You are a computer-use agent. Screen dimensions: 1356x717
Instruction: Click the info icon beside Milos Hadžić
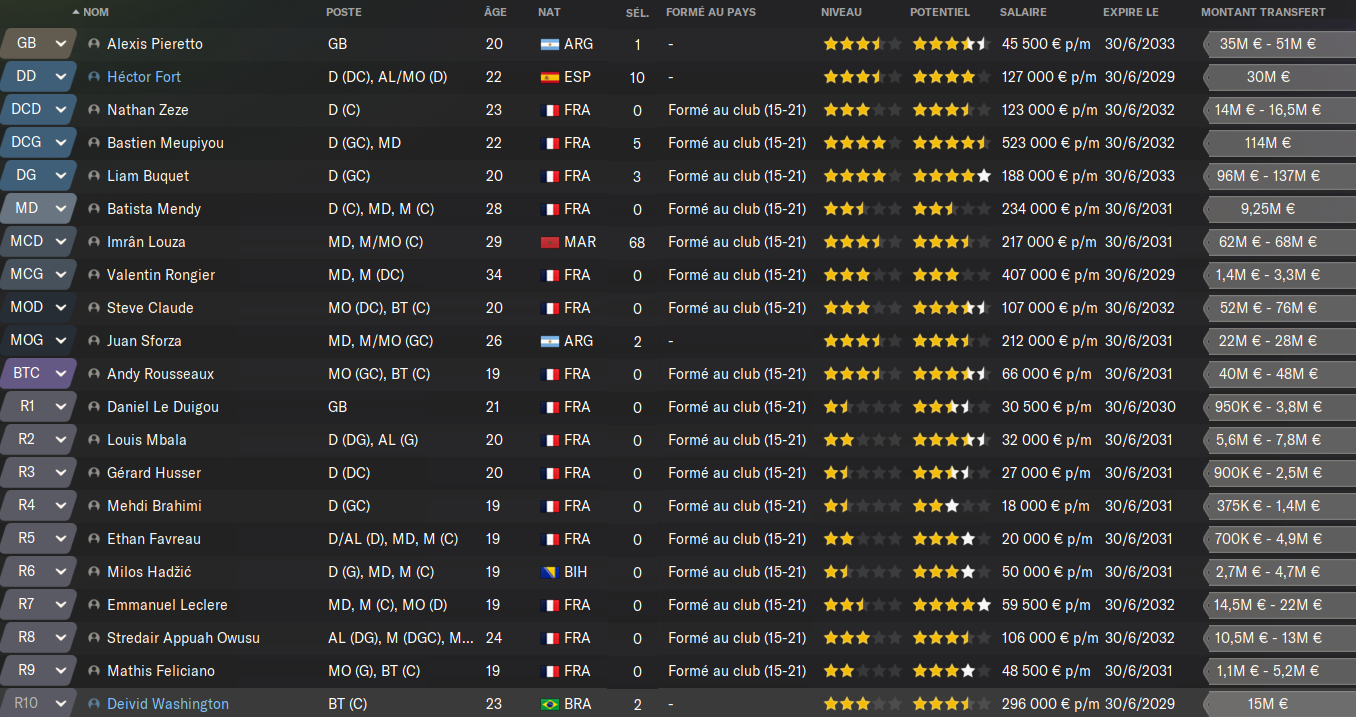pos(94,572)
